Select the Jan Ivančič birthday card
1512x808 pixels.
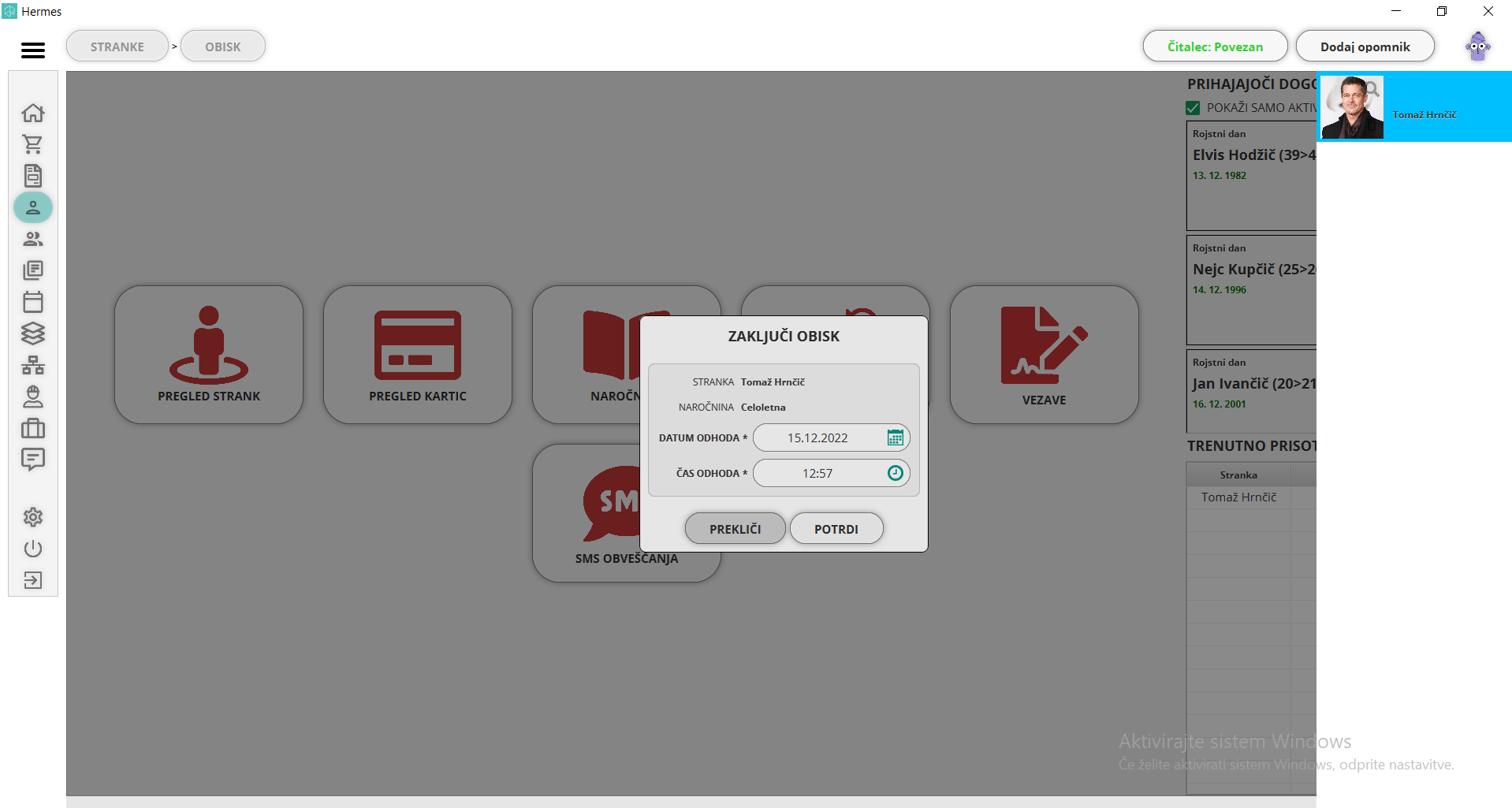tap(1252, 390)
